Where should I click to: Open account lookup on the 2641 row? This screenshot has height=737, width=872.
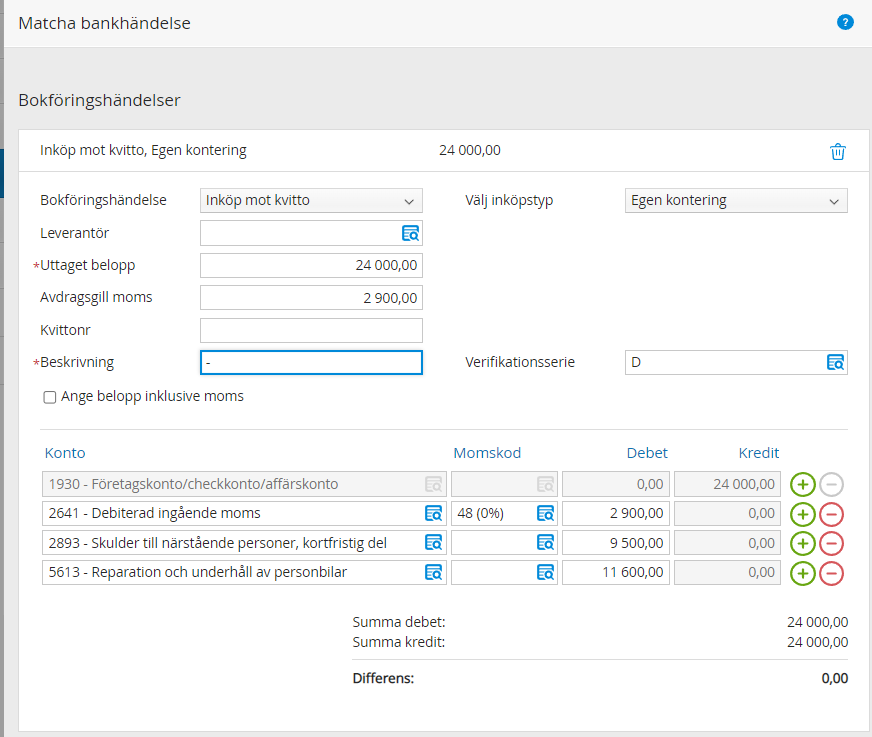point(433,513)
